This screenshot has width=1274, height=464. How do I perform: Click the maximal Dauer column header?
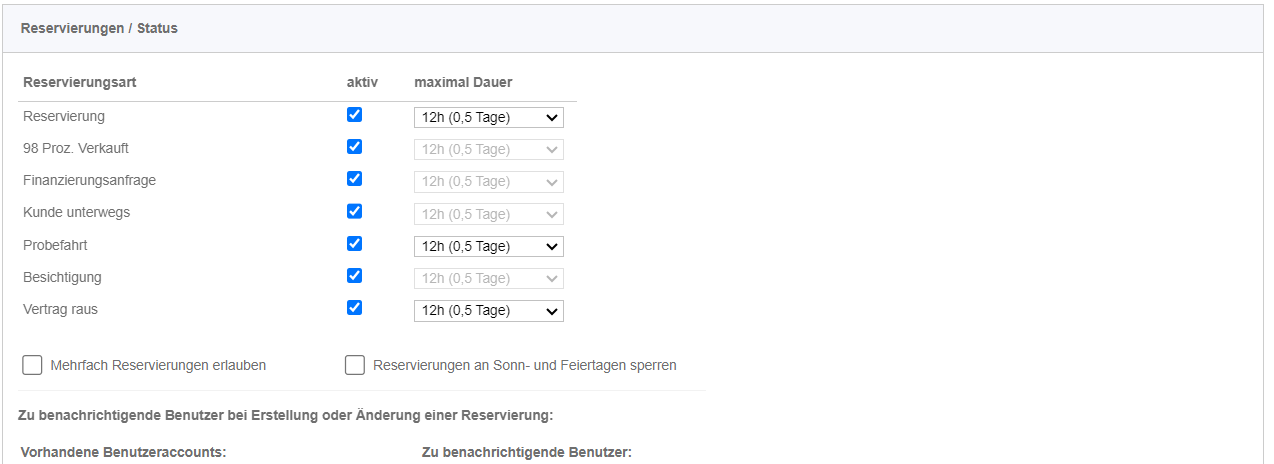463,82
